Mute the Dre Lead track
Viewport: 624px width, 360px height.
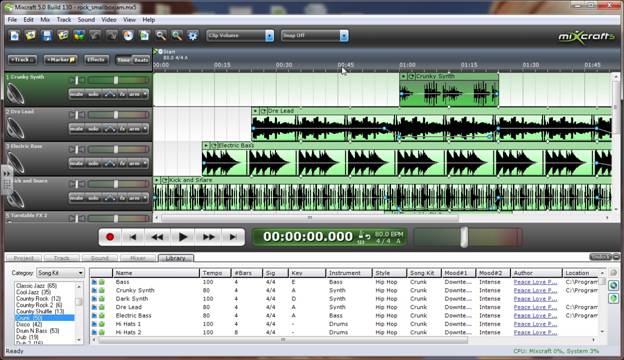coord(77,129)
